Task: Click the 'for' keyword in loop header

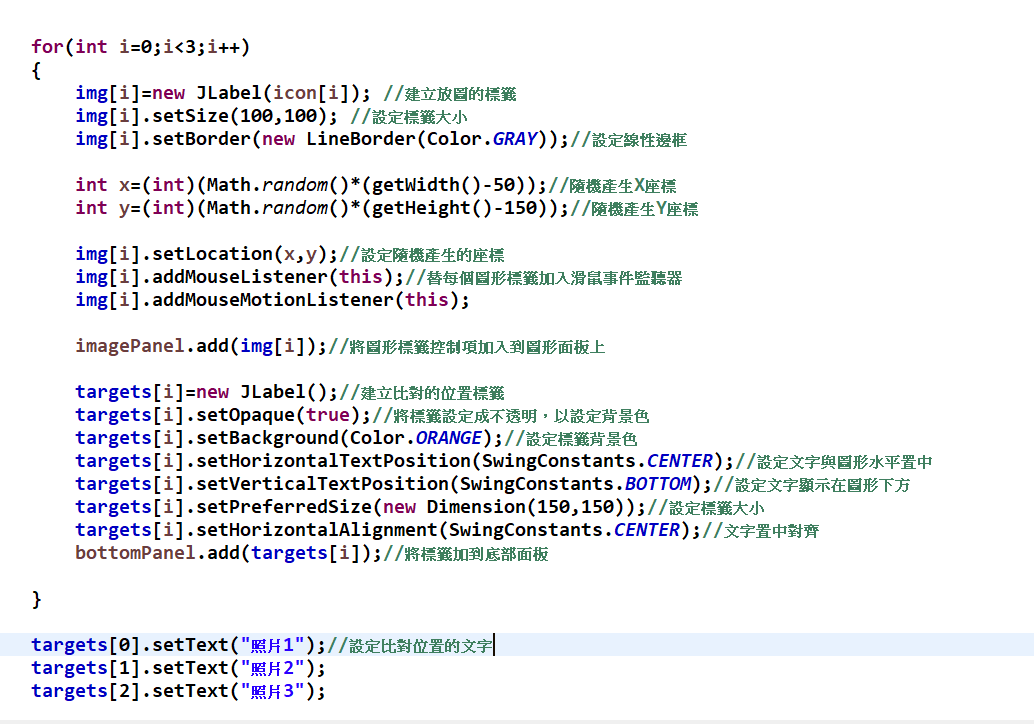Action: pos(47,47)
